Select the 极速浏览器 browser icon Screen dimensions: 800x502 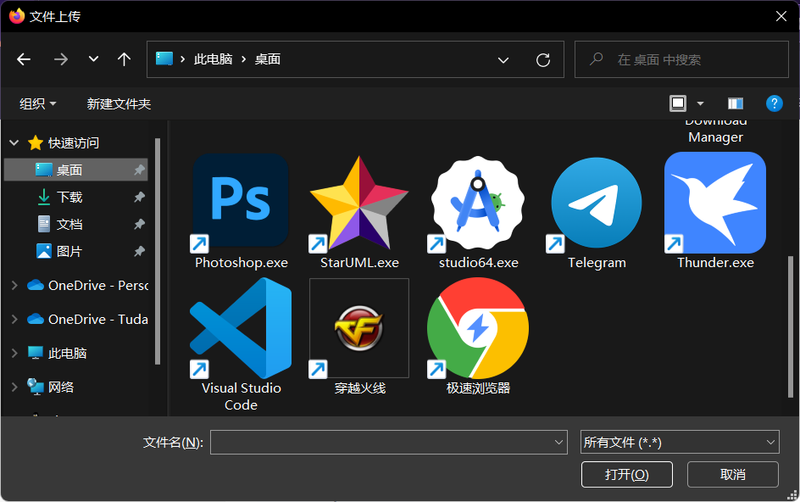(477, 328)
